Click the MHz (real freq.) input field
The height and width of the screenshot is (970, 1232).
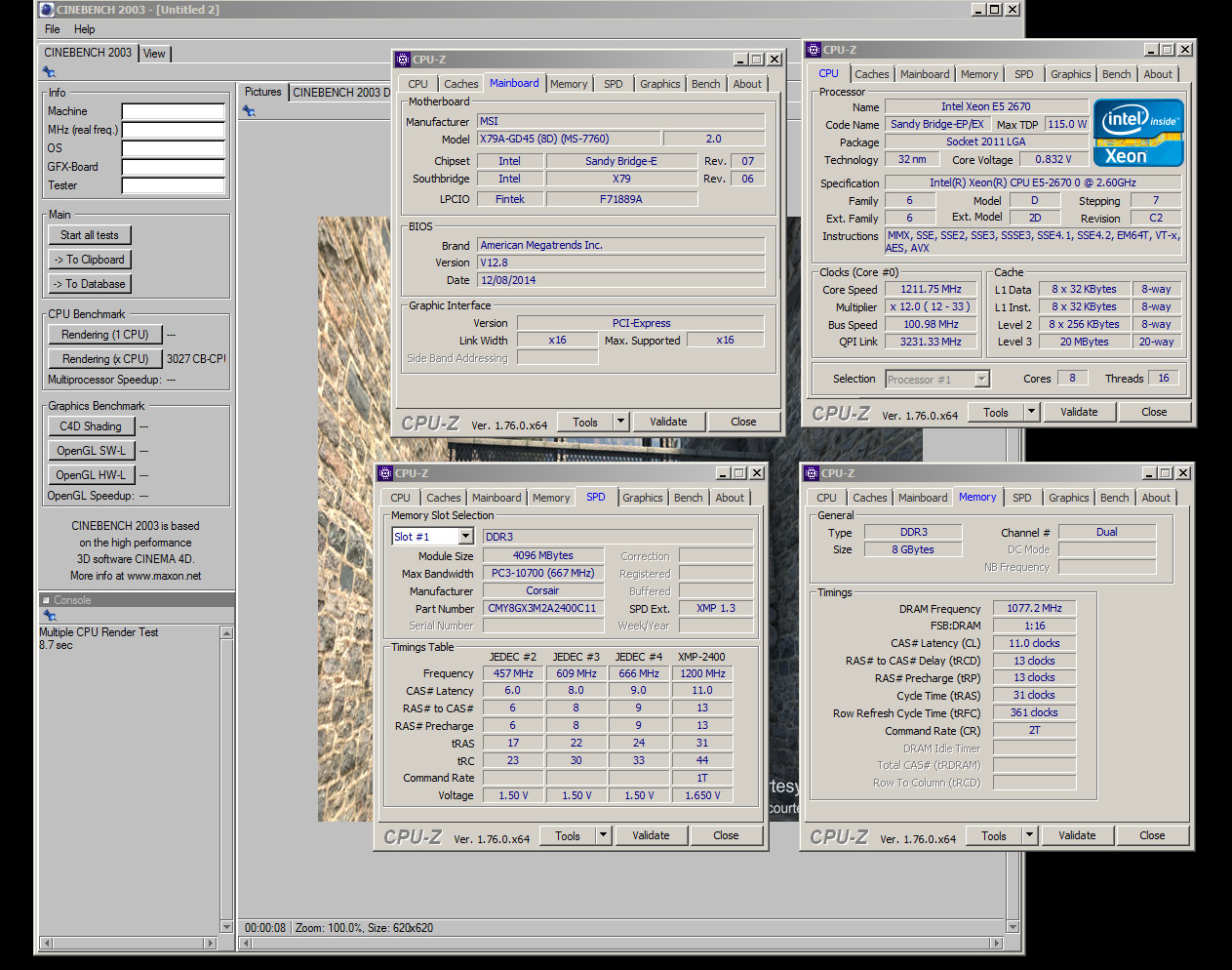click(174, 130)
